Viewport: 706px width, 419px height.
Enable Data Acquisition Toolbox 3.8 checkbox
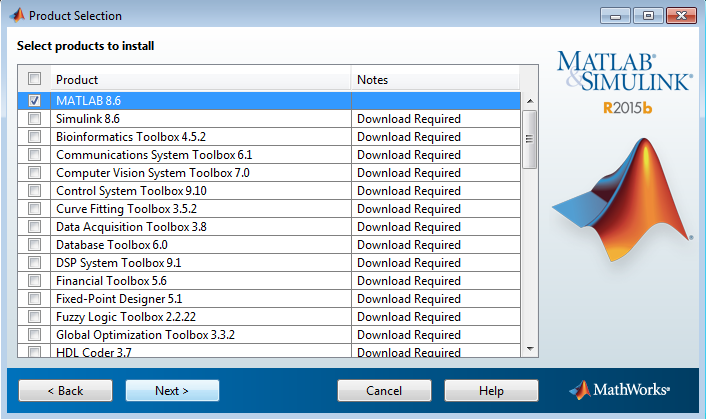pos(34,226)
